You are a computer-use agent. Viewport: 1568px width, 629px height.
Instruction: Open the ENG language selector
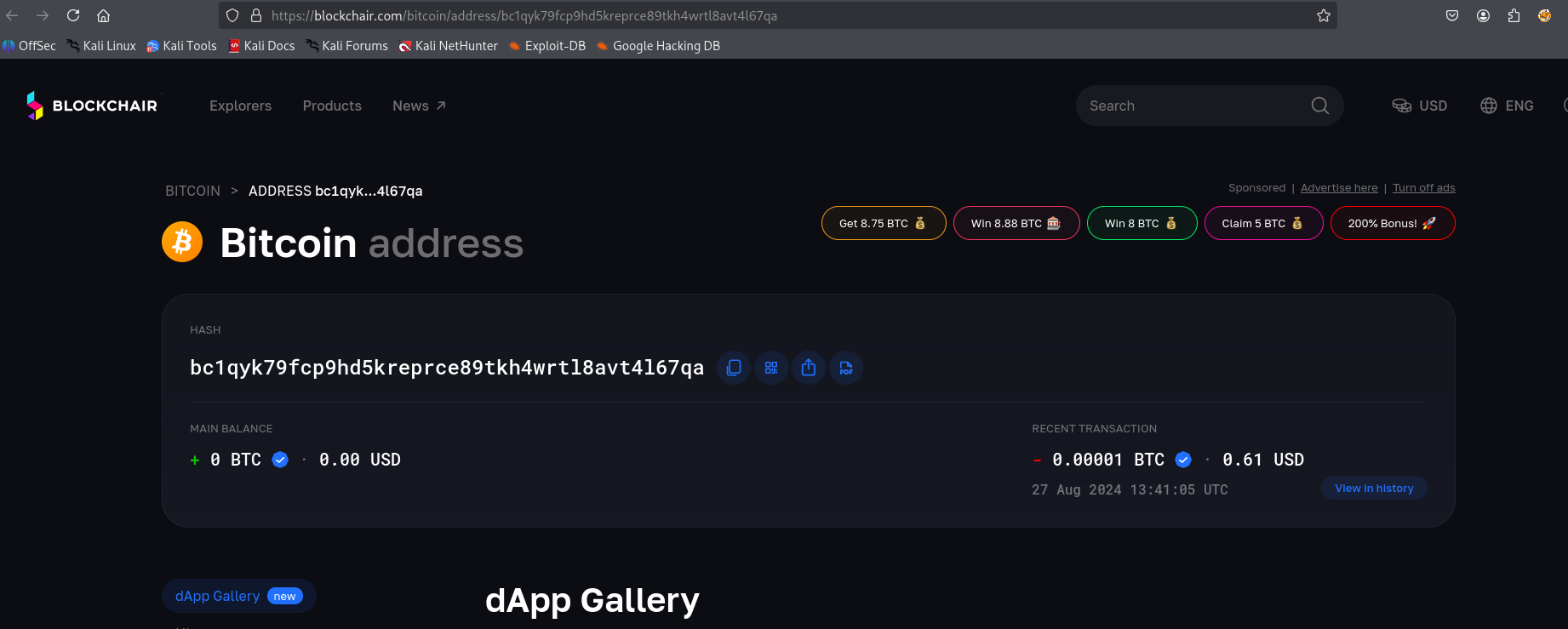1507,106
